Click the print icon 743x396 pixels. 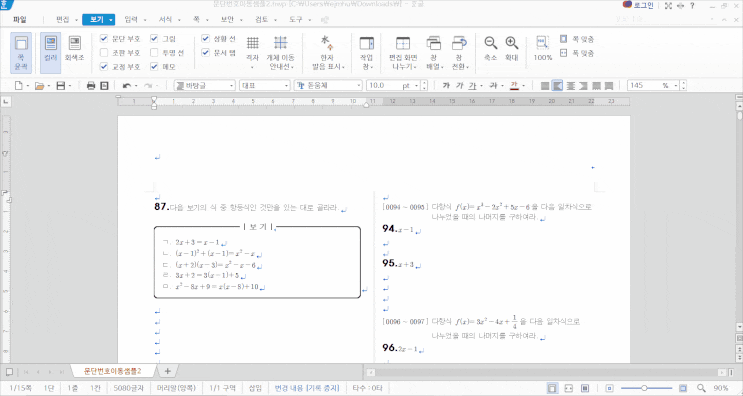point(91,86)
